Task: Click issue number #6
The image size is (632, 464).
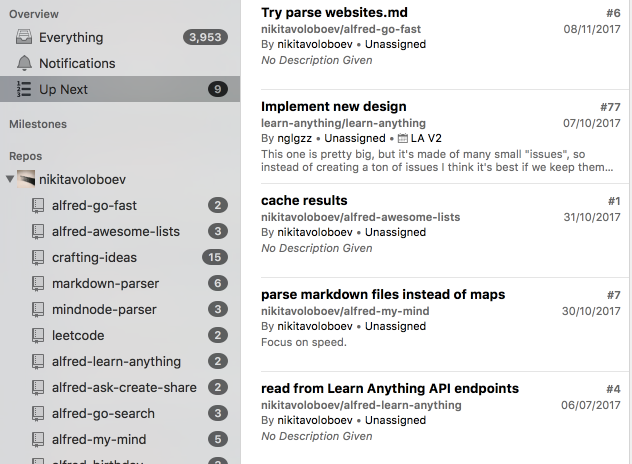Action: [613, 13]
